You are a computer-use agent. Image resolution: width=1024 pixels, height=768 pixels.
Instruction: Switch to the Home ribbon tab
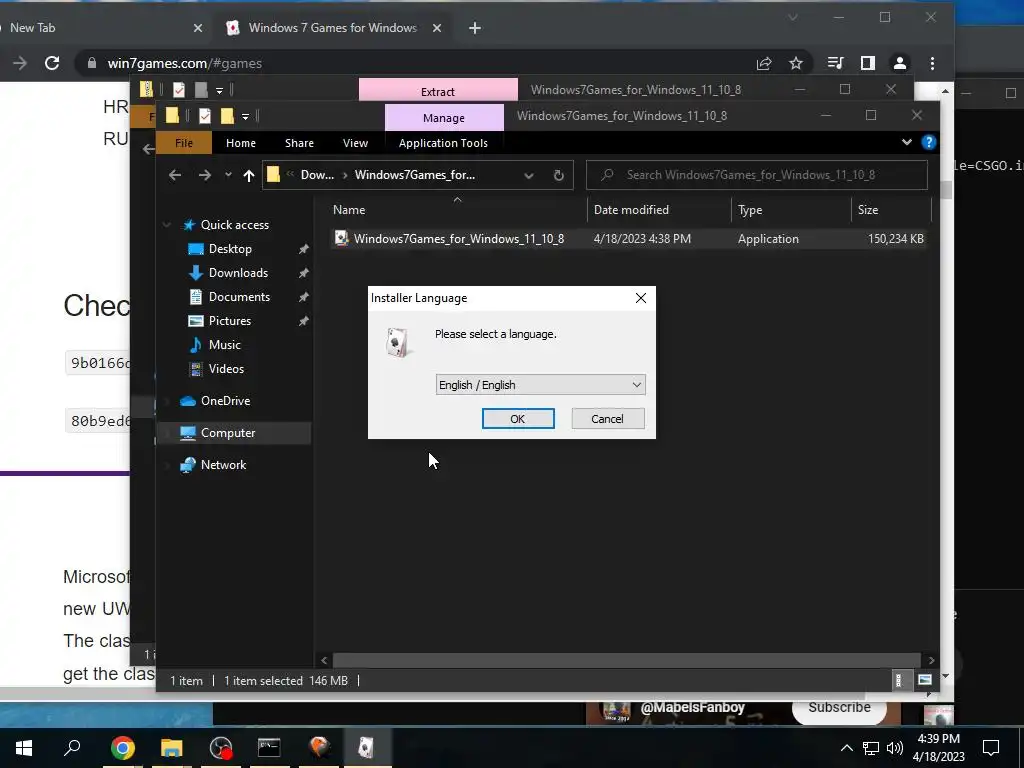click(240, 143)
